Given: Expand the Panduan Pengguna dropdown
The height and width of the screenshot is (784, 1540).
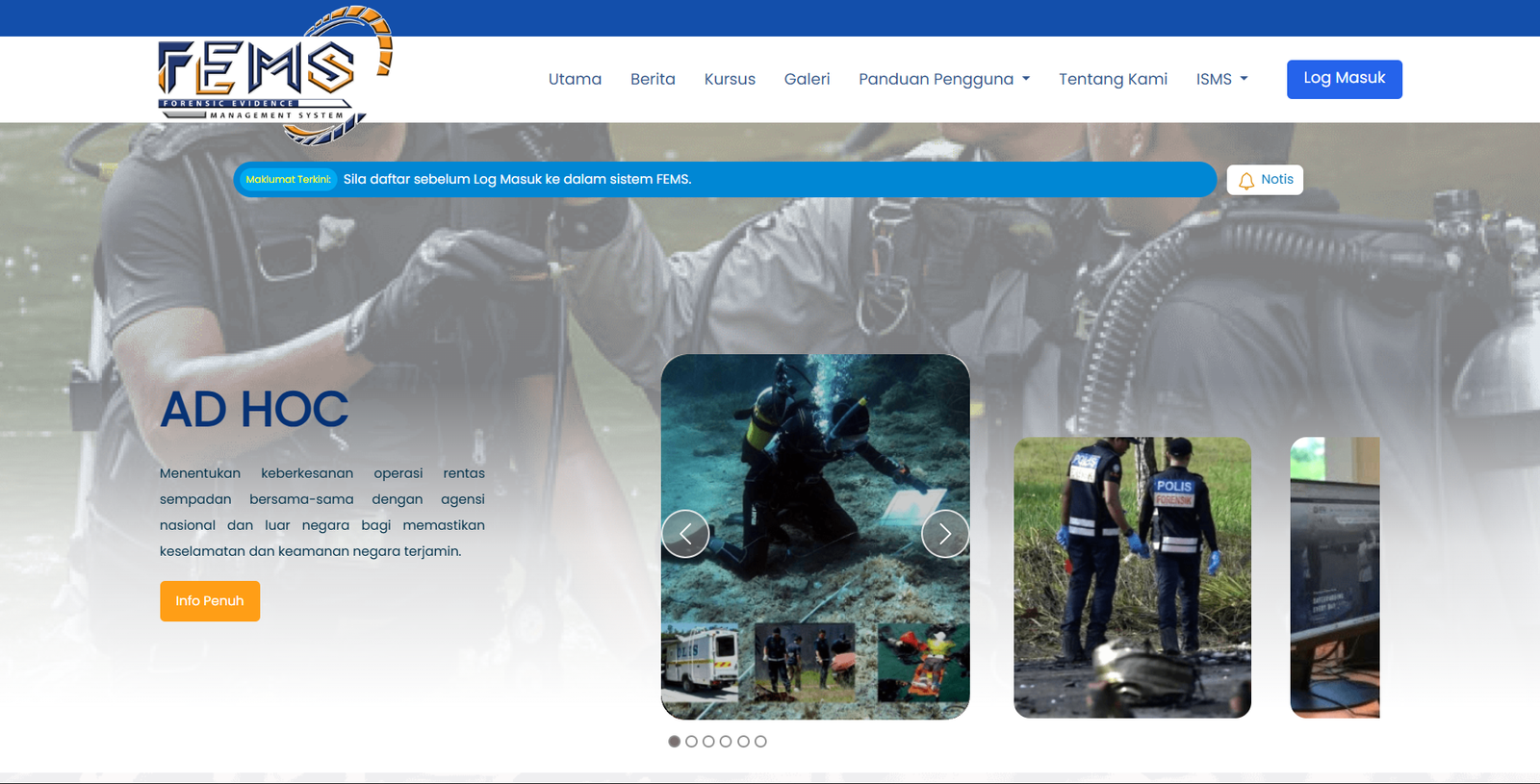Looking at the screenshot, I should (944, 79).
